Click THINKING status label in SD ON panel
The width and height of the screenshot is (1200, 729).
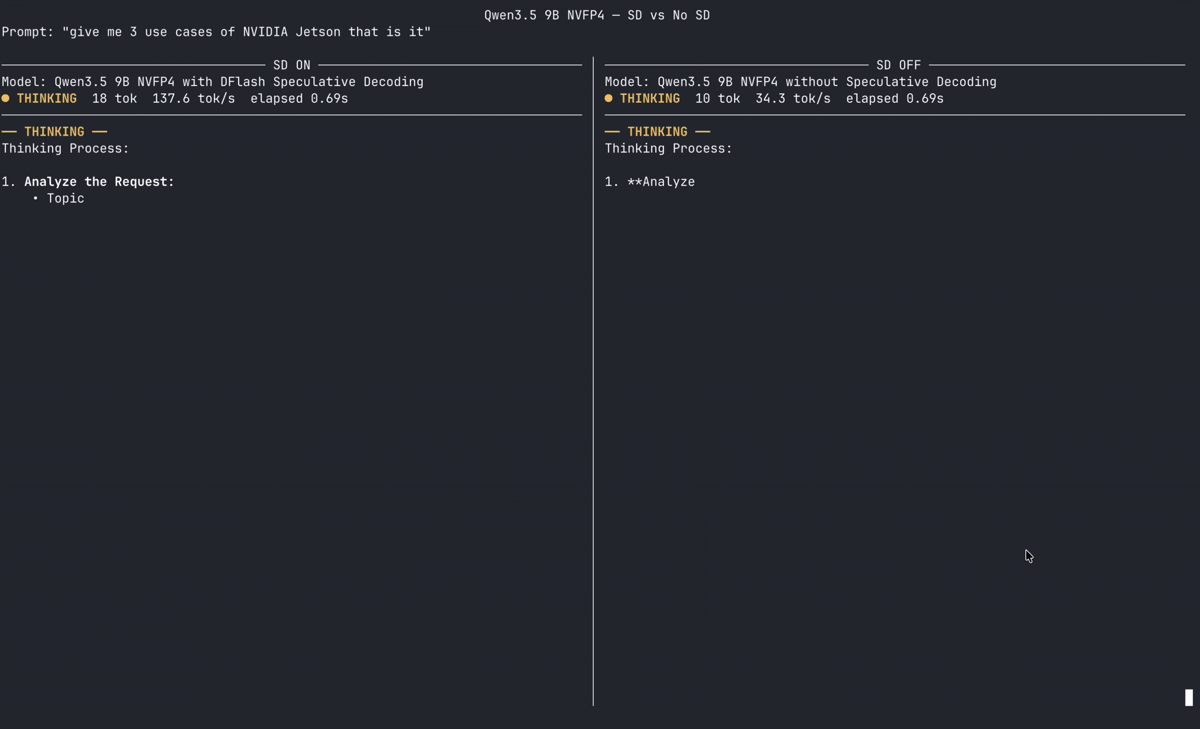pyautogui.click(x=46, y=99)
